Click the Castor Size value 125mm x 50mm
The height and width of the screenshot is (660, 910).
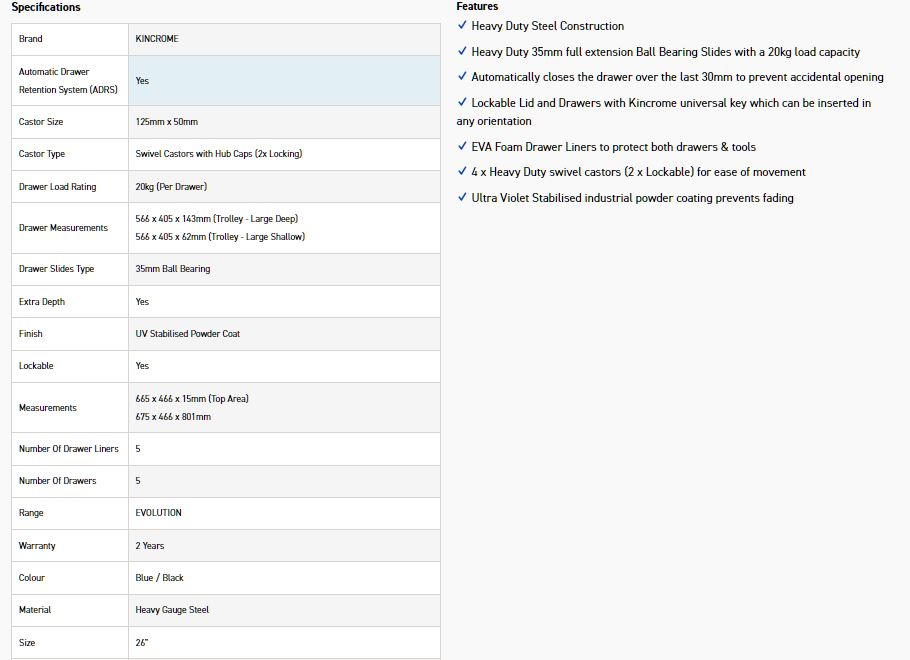167,122
